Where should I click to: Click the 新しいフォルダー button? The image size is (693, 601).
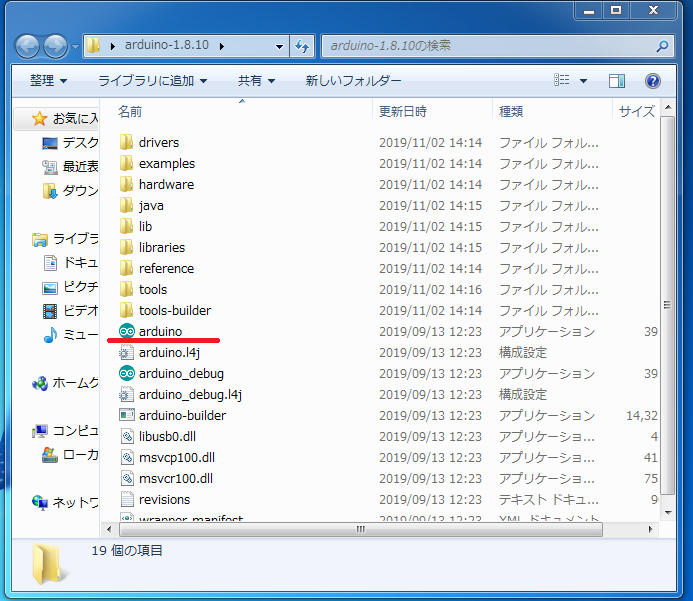[x=353, y=81]
